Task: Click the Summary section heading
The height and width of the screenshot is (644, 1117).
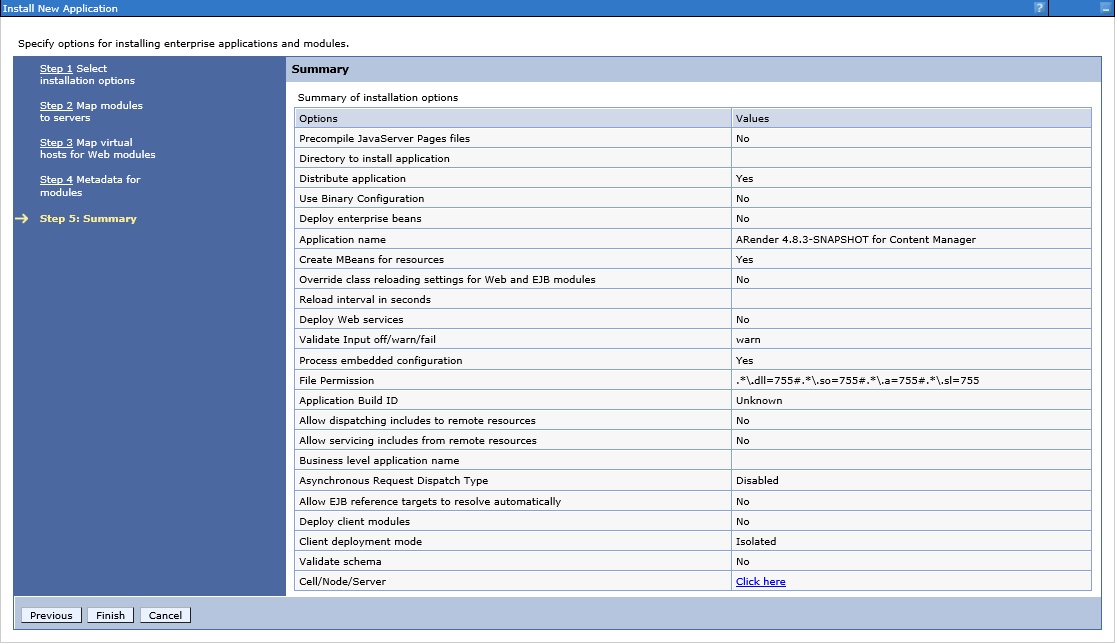Action: point(320,70)
